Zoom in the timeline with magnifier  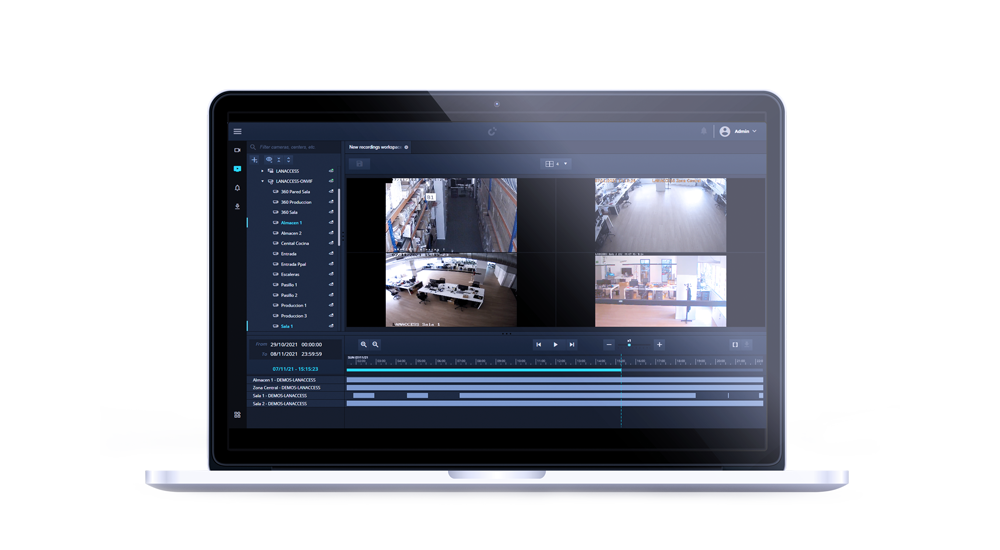click(364, 344)
